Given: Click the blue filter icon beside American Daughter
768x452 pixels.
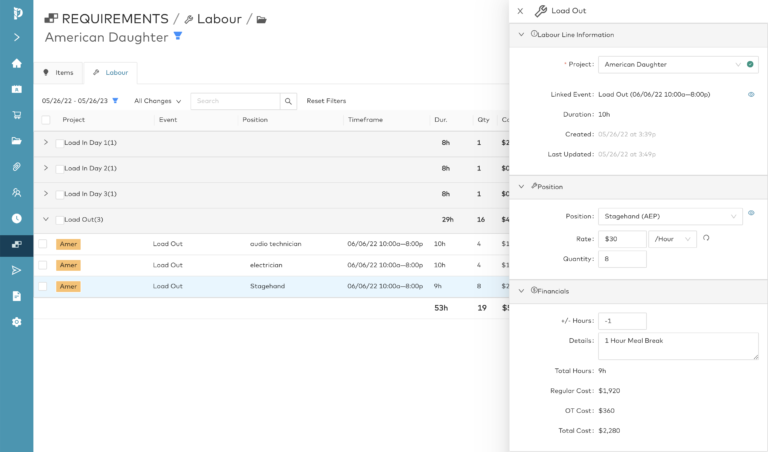Looking at the screenshot, I should (178, 36).
